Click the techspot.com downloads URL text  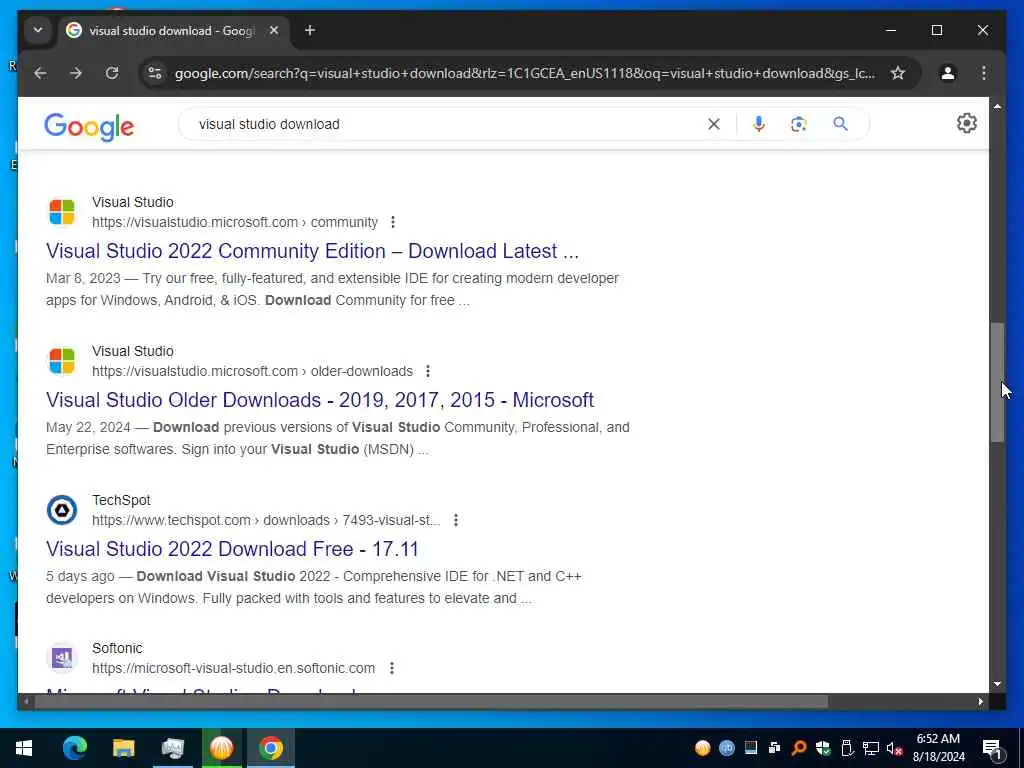(x=266, y=520)
